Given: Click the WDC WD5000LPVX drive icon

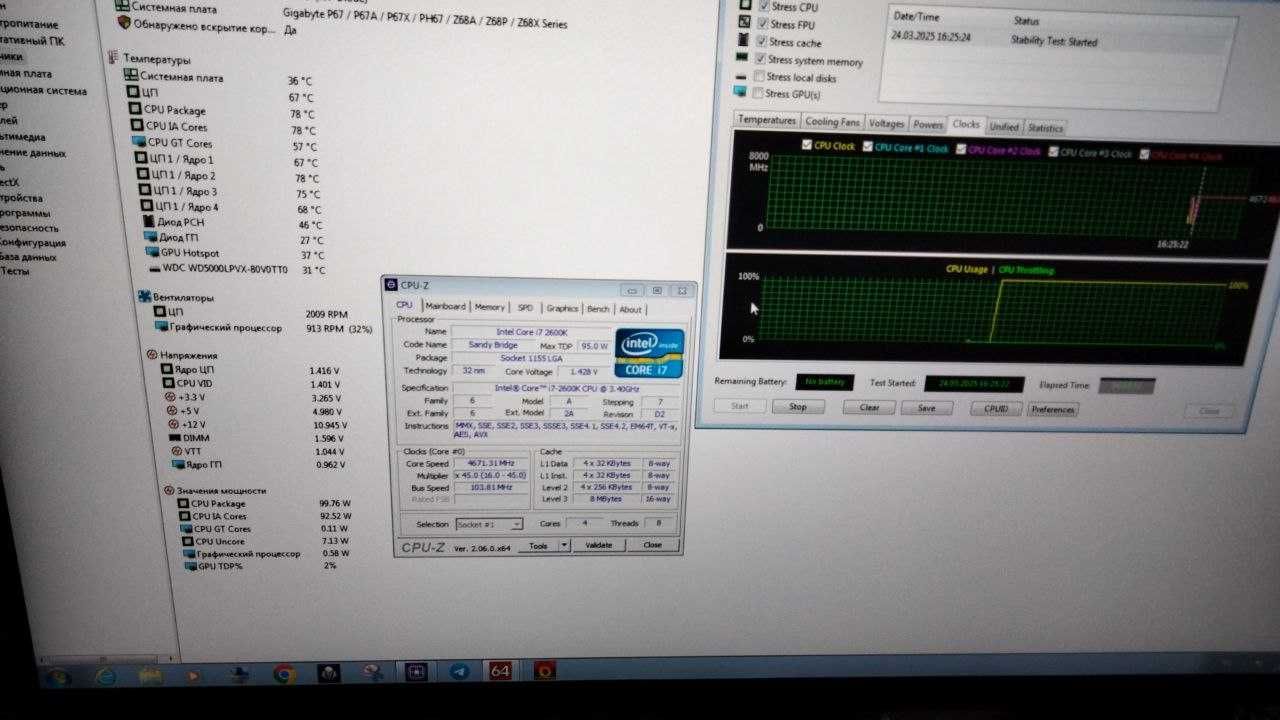Looking at the screenshot, I should pyautogui.click(x=155, y=269).
